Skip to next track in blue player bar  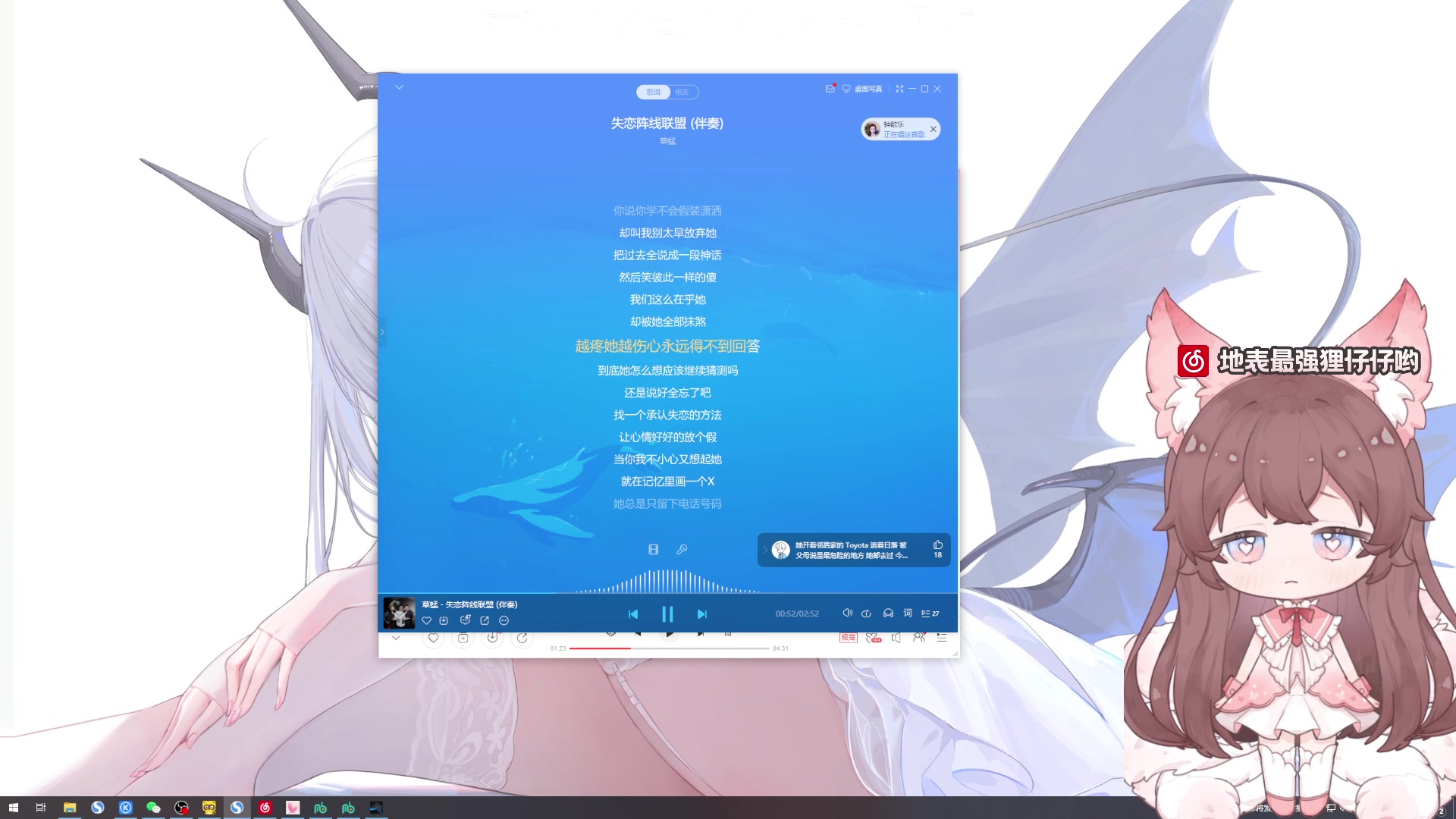pos(702,614)
